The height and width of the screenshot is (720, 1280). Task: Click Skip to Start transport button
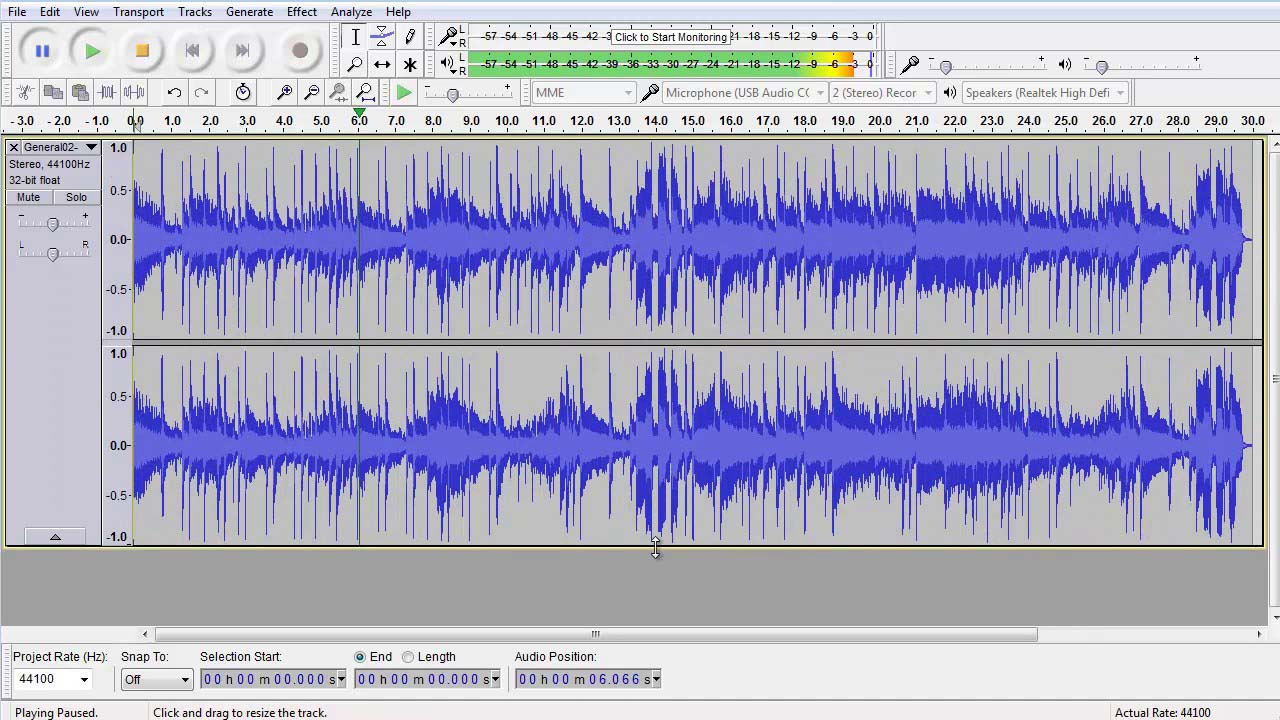pos(191,50)
